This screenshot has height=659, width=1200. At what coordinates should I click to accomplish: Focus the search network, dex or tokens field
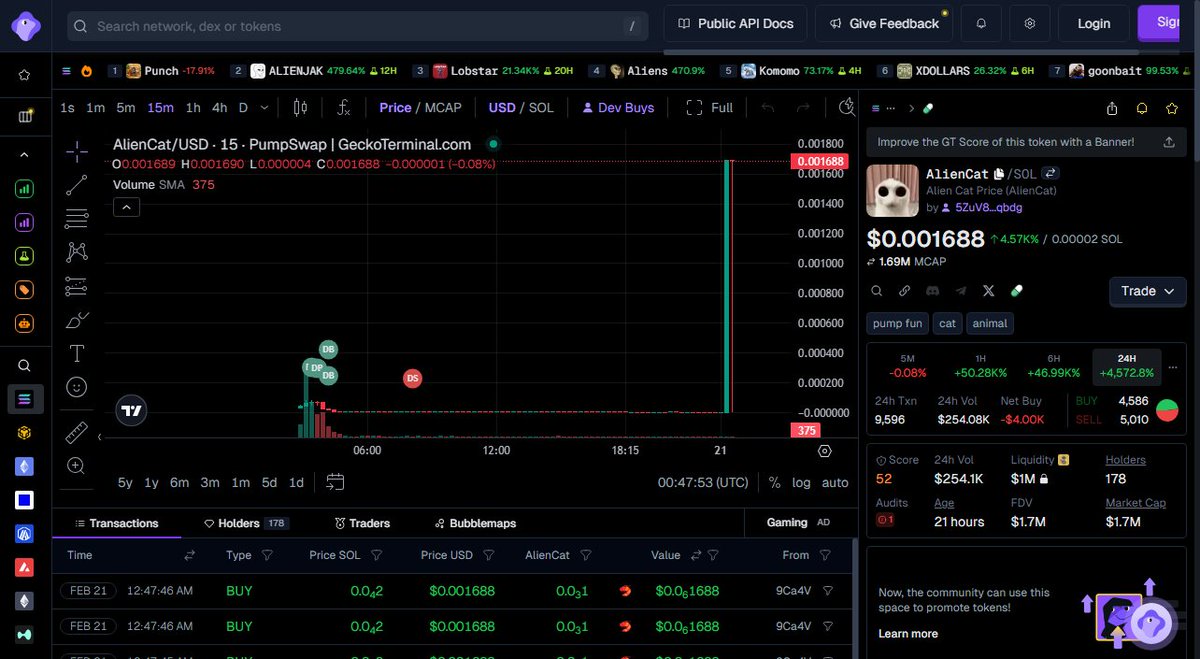[x=358, y=26]
